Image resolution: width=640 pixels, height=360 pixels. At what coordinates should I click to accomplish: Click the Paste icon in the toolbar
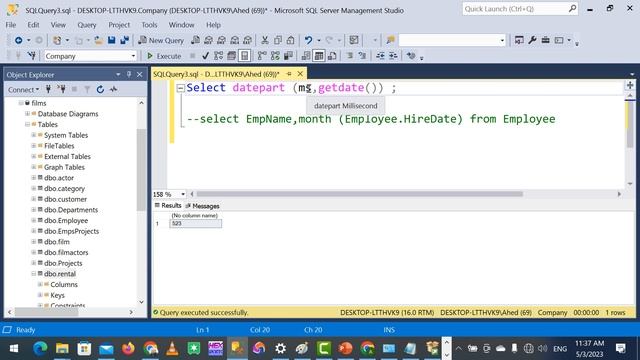point(291,40)
